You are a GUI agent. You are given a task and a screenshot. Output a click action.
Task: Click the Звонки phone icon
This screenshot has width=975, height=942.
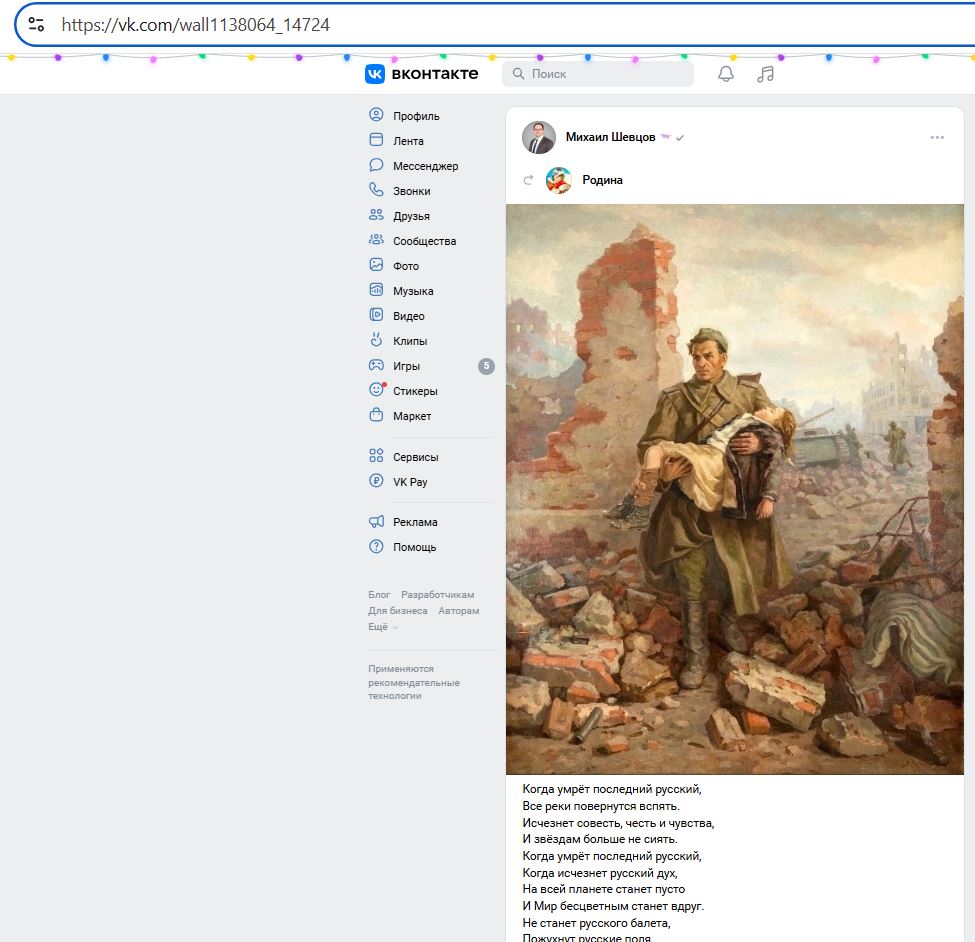(376, 190)
